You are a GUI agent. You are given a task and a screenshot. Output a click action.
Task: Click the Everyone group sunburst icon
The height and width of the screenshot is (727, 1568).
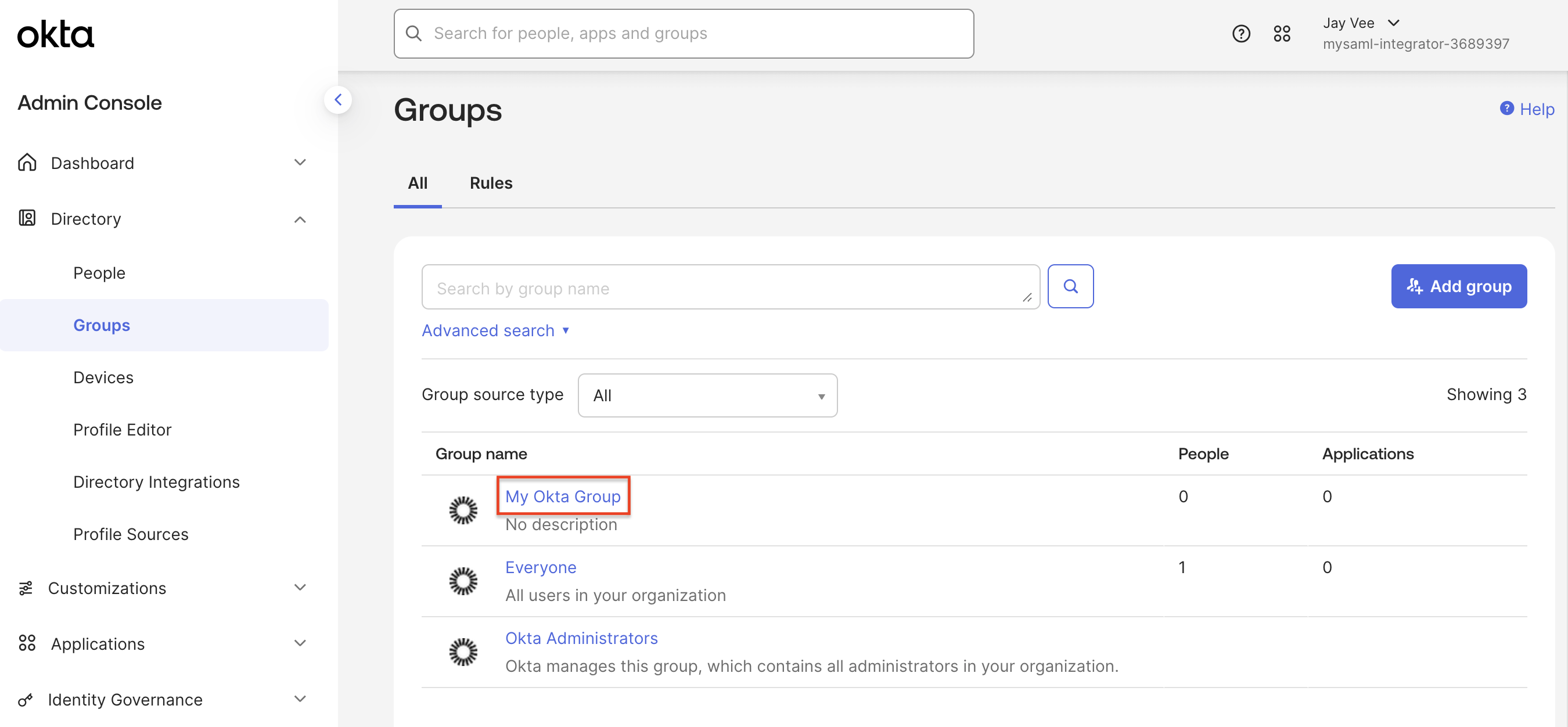[463, 581]
